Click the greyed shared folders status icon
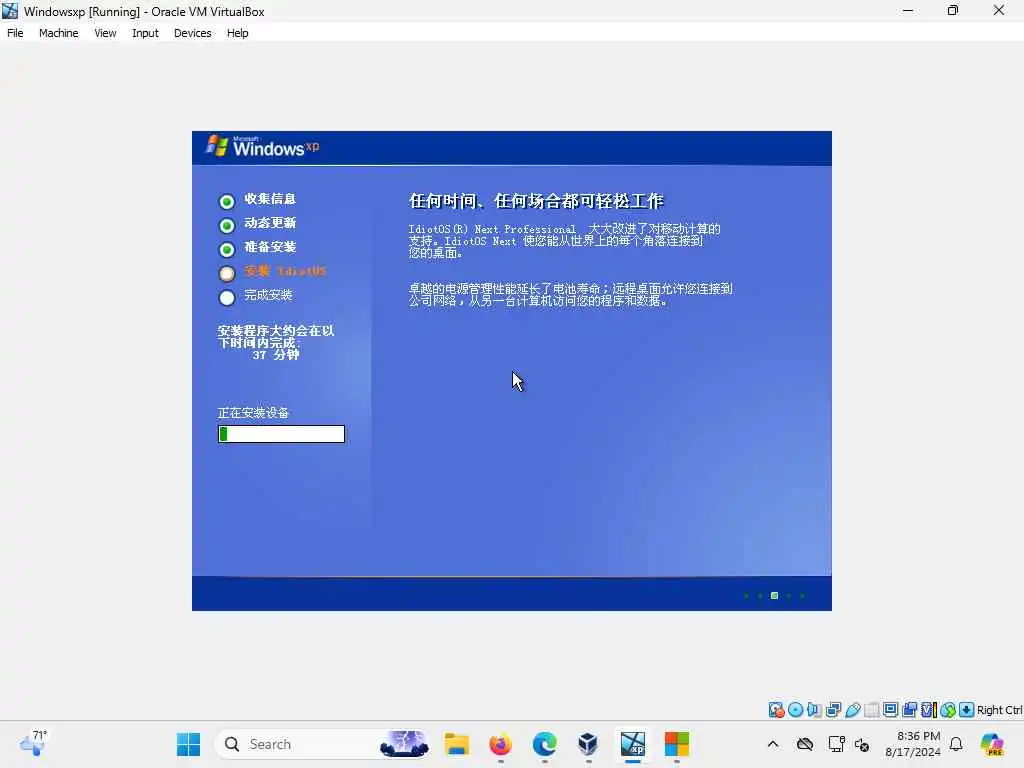The height and width of the screenshot is (768, 1024). tap(871, 710)
